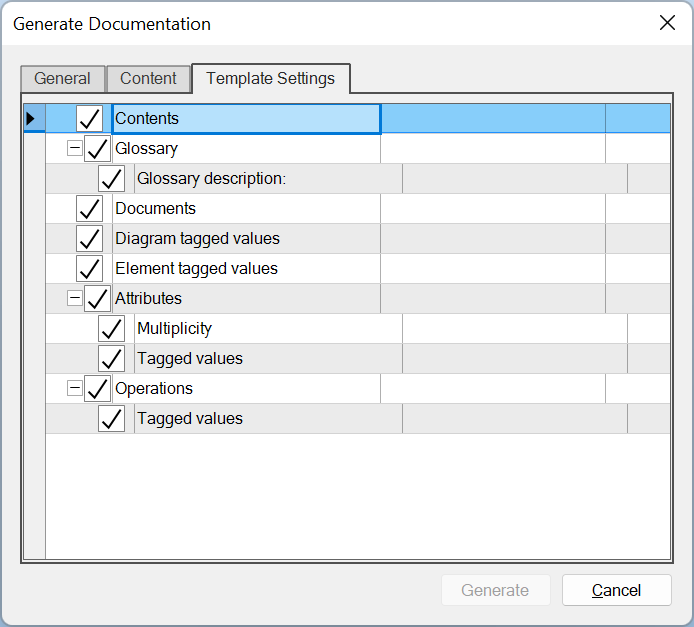Uncheck Tagged values under Operations

(x=111, y=419)
